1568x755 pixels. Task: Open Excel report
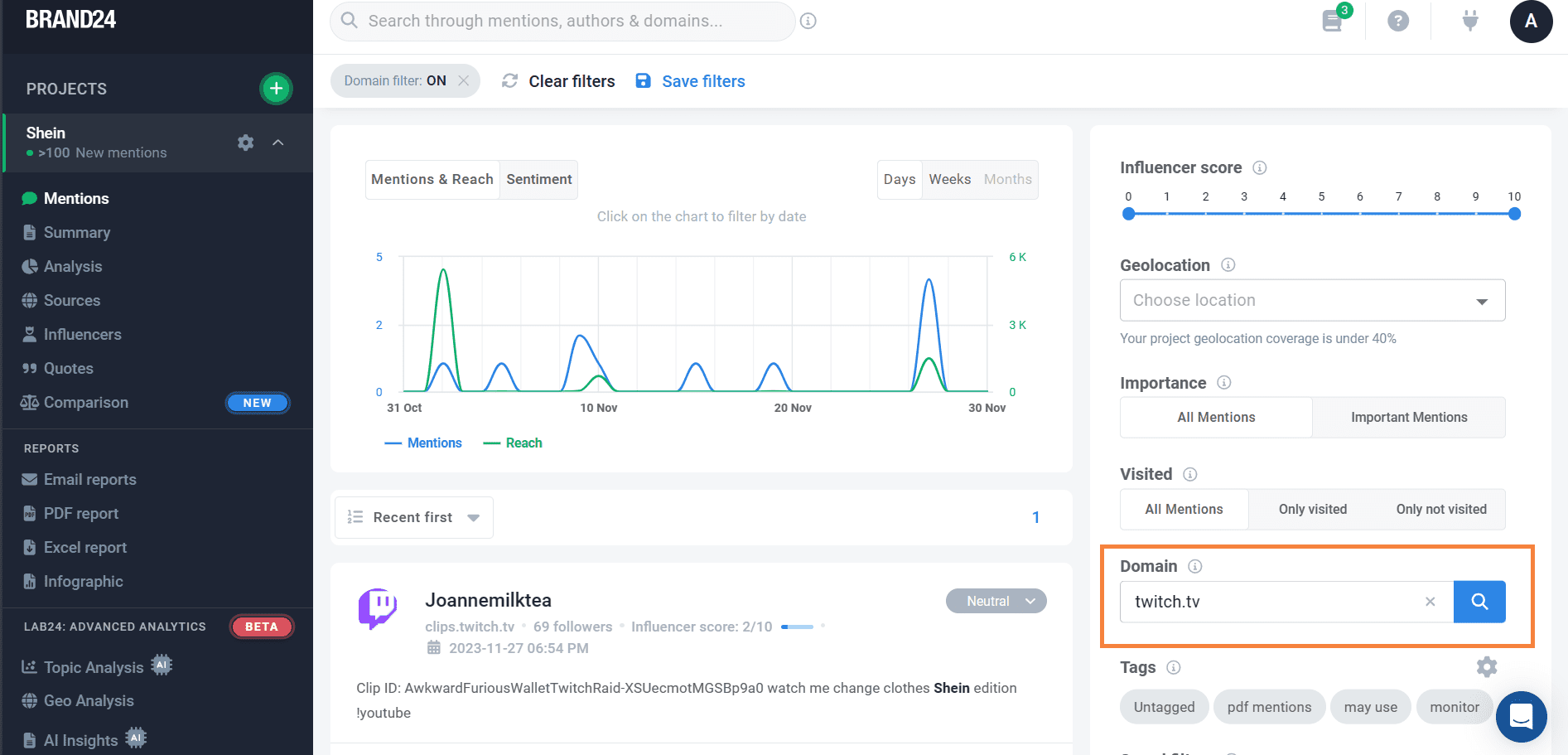click(x=84, y=547)
